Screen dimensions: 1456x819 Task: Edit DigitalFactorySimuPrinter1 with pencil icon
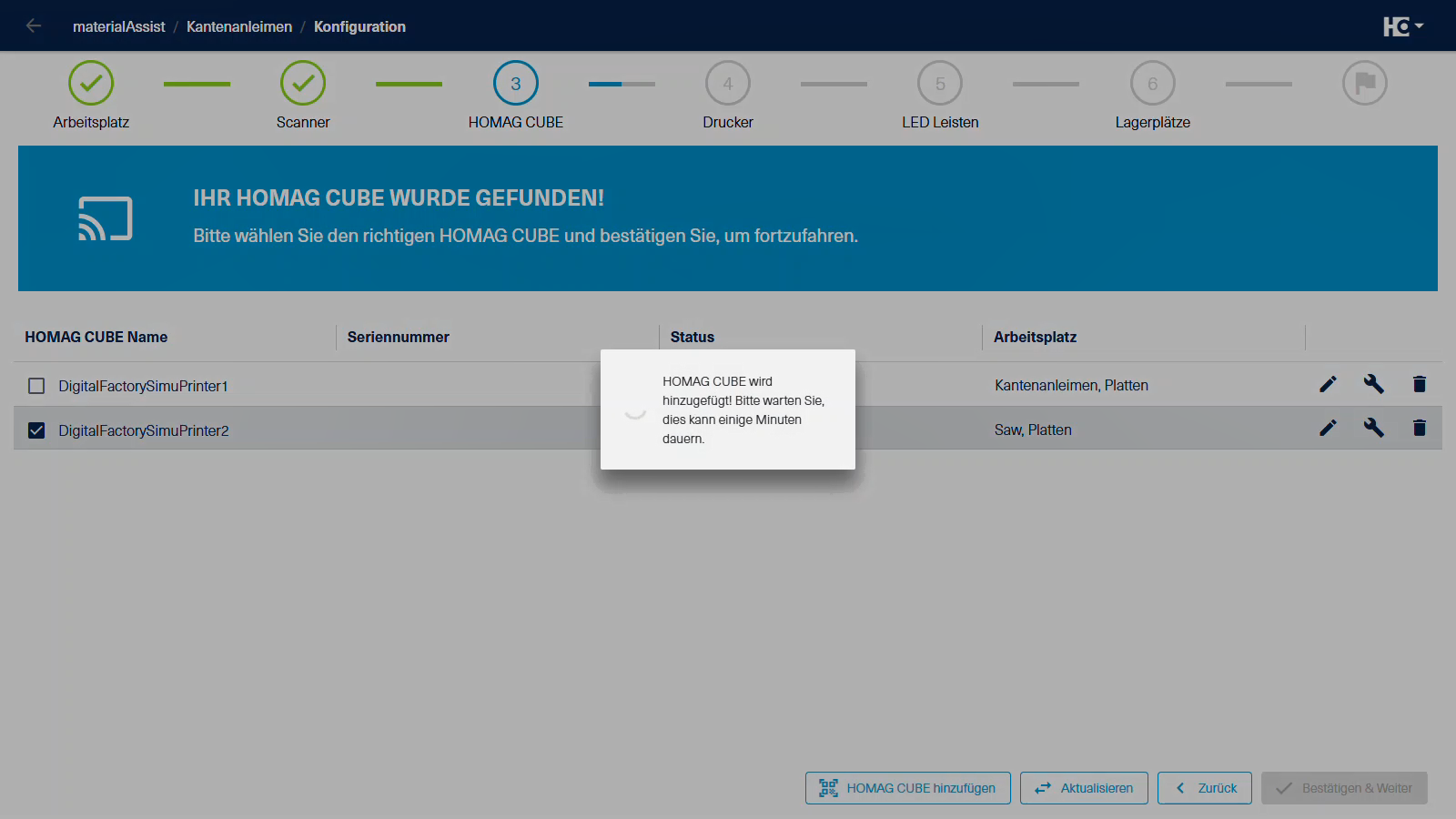(1329, 384)
